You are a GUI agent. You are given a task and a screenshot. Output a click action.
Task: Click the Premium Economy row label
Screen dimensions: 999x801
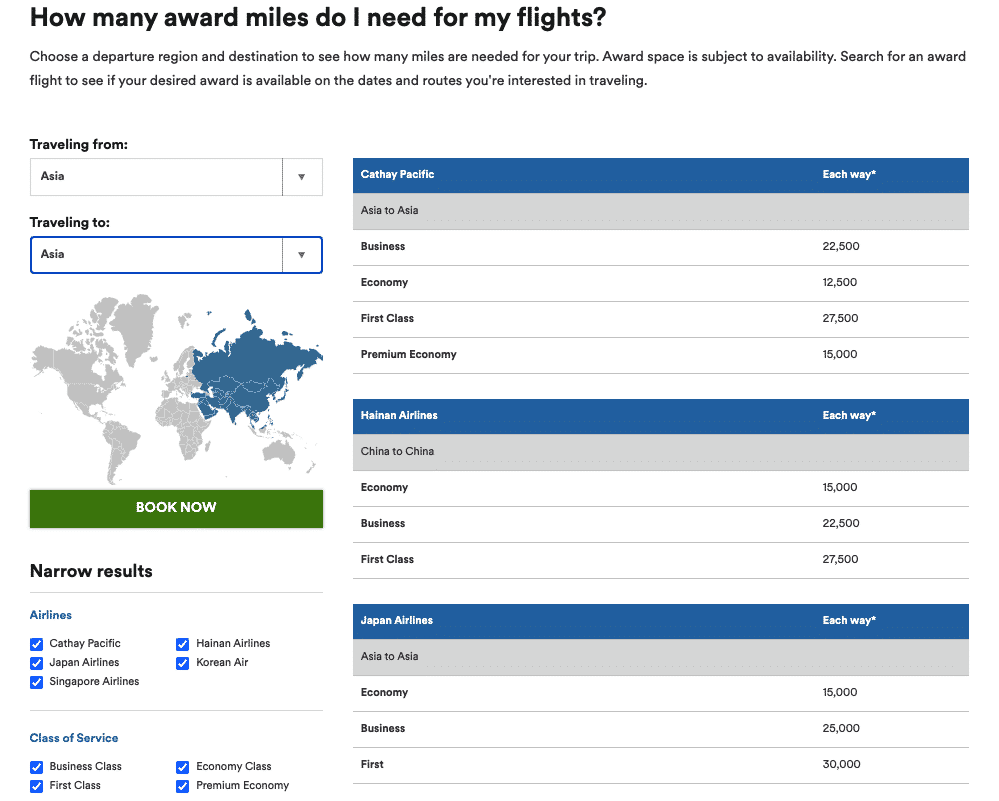pos(408,355)
